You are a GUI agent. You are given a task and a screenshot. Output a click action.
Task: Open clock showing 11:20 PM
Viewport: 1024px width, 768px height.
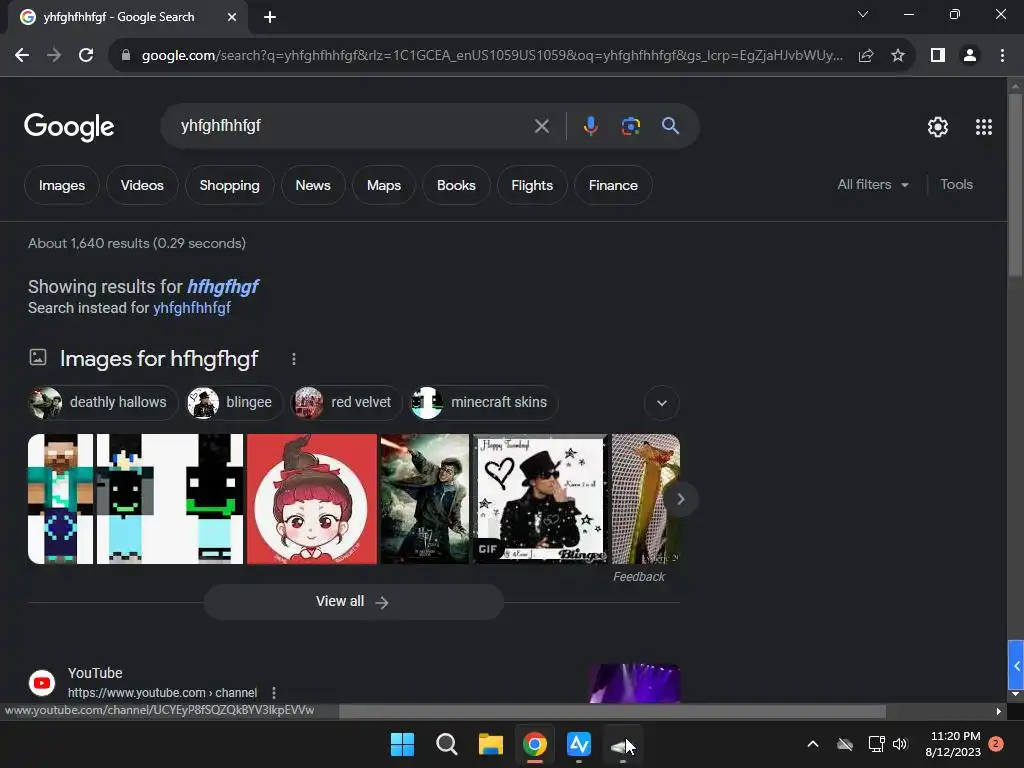[953, 744]
